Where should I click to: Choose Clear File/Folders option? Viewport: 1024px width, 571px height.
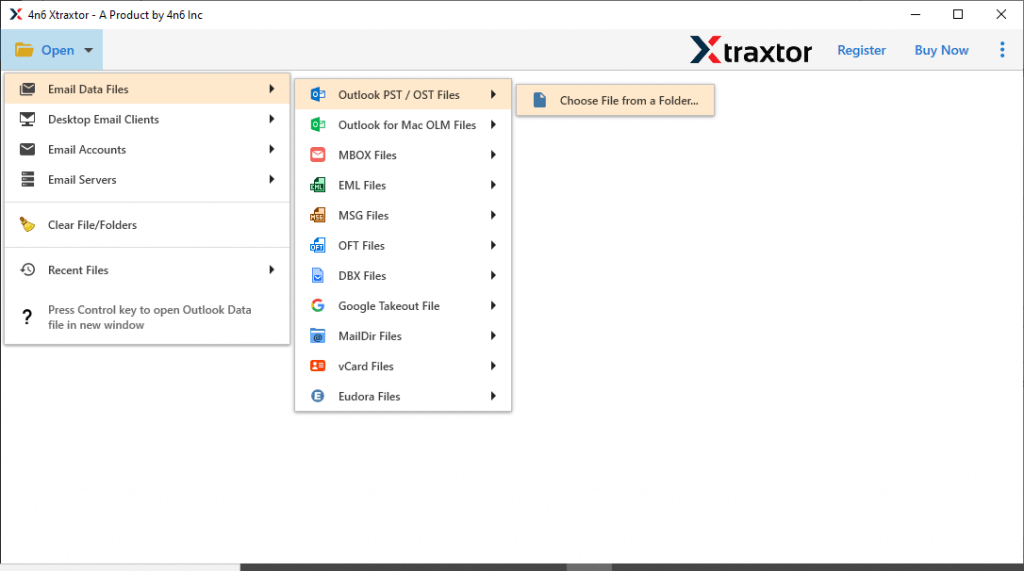pyautogui.click(x=147, y=225)
